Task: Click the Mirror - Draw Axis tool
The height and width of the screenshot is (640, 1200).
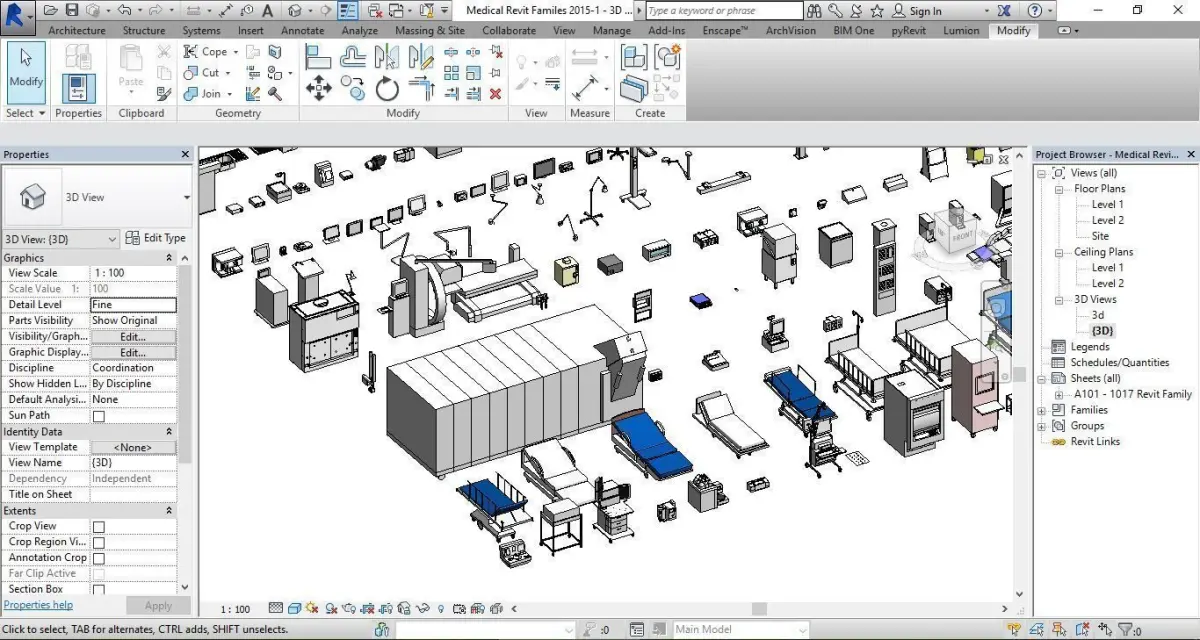Action: click(x=420, y=56)
